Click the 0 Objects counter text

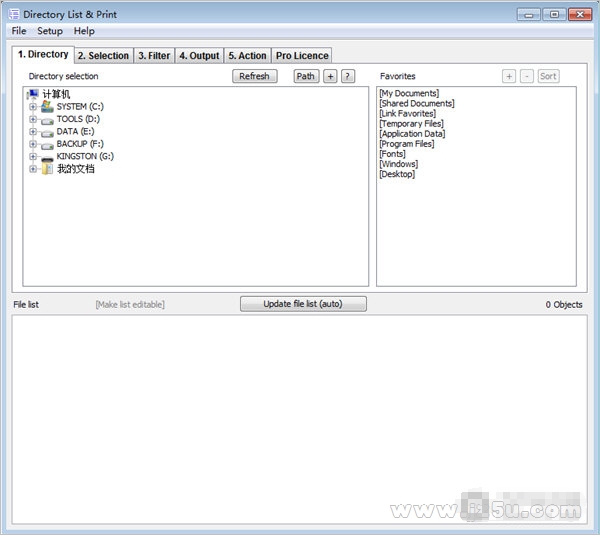click(x=564, y=305)
